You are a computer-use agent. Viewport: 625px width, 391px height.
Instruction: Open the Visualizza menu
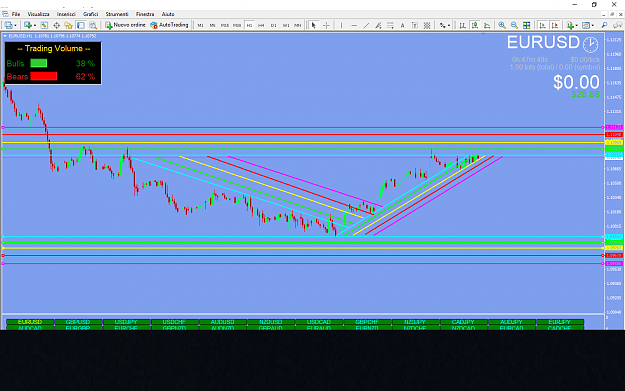pyautogui.click(x=38, y=14)
